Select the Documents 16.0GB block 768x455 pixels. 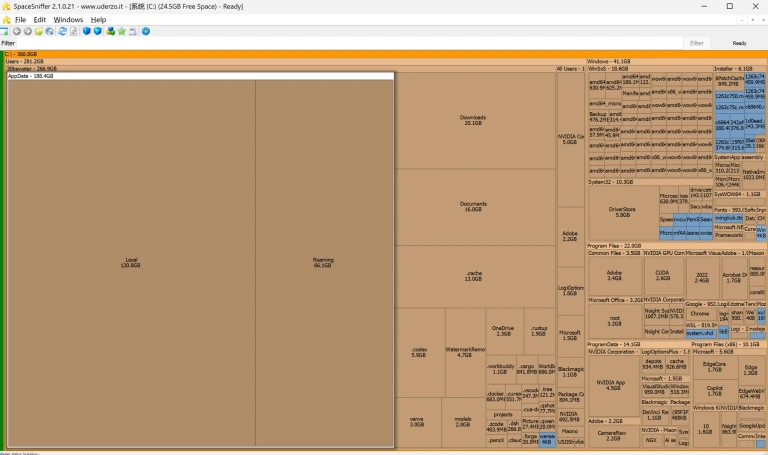click(x=473, y=207)
